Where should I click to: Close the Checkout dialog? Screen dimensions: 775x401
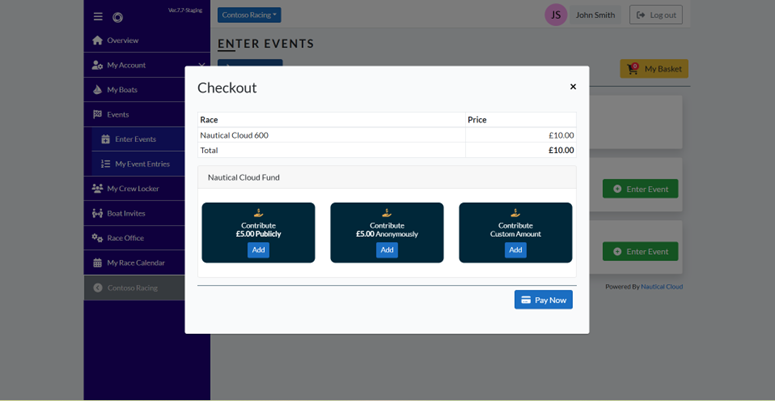[573, 87]
